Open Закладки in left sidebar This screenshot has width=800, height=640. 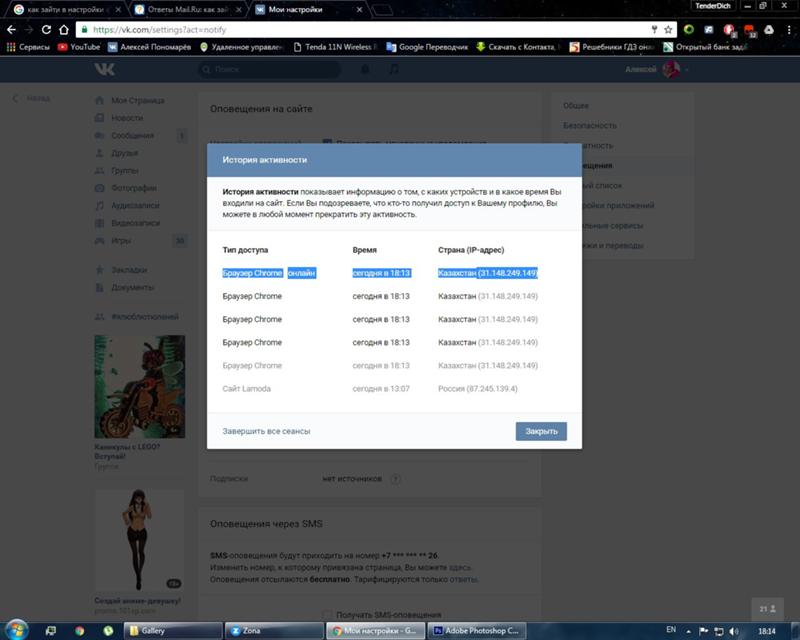[x=121, y=269]
